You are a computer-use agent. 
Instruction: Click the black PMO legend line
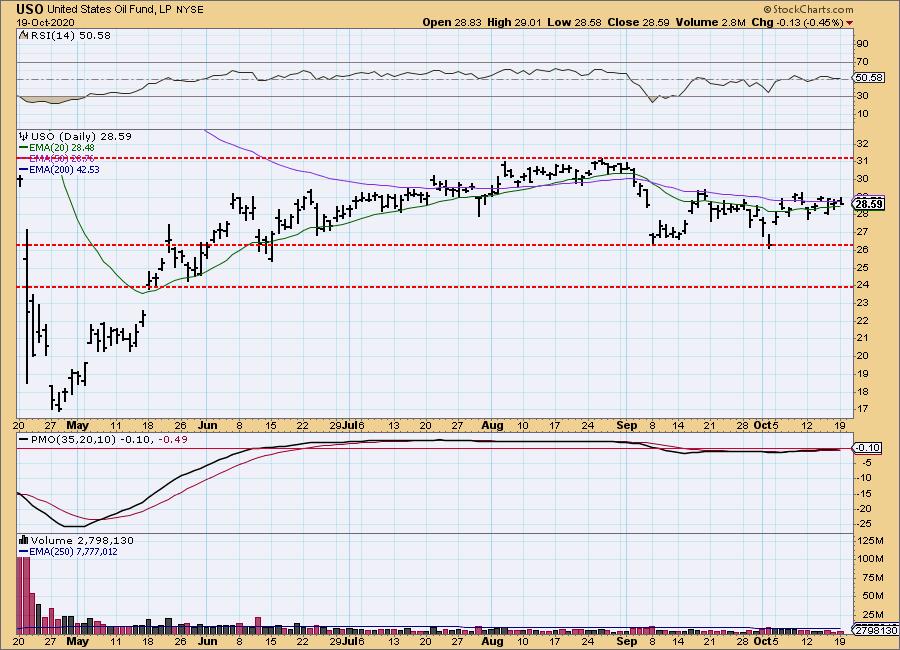[x=24, y=439]
